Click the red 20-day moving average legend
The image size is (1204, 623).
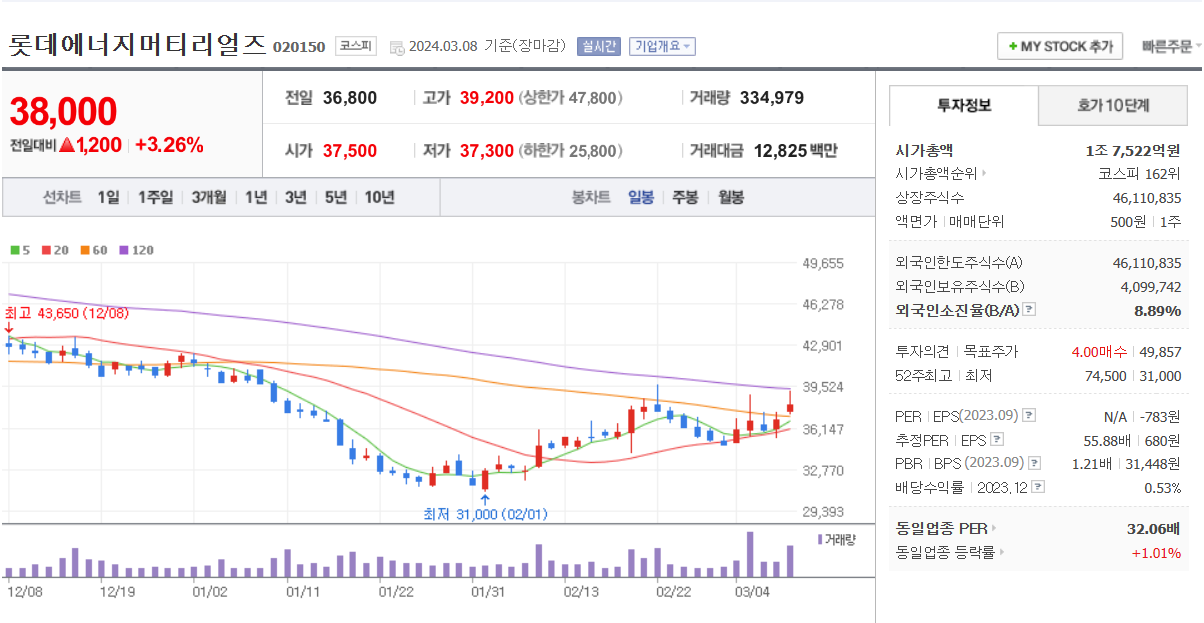[x=55, y=250]
